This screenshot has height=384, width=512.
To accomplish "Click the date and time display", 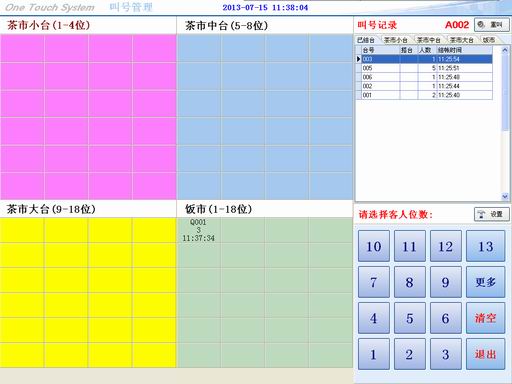I will (265, 8).
